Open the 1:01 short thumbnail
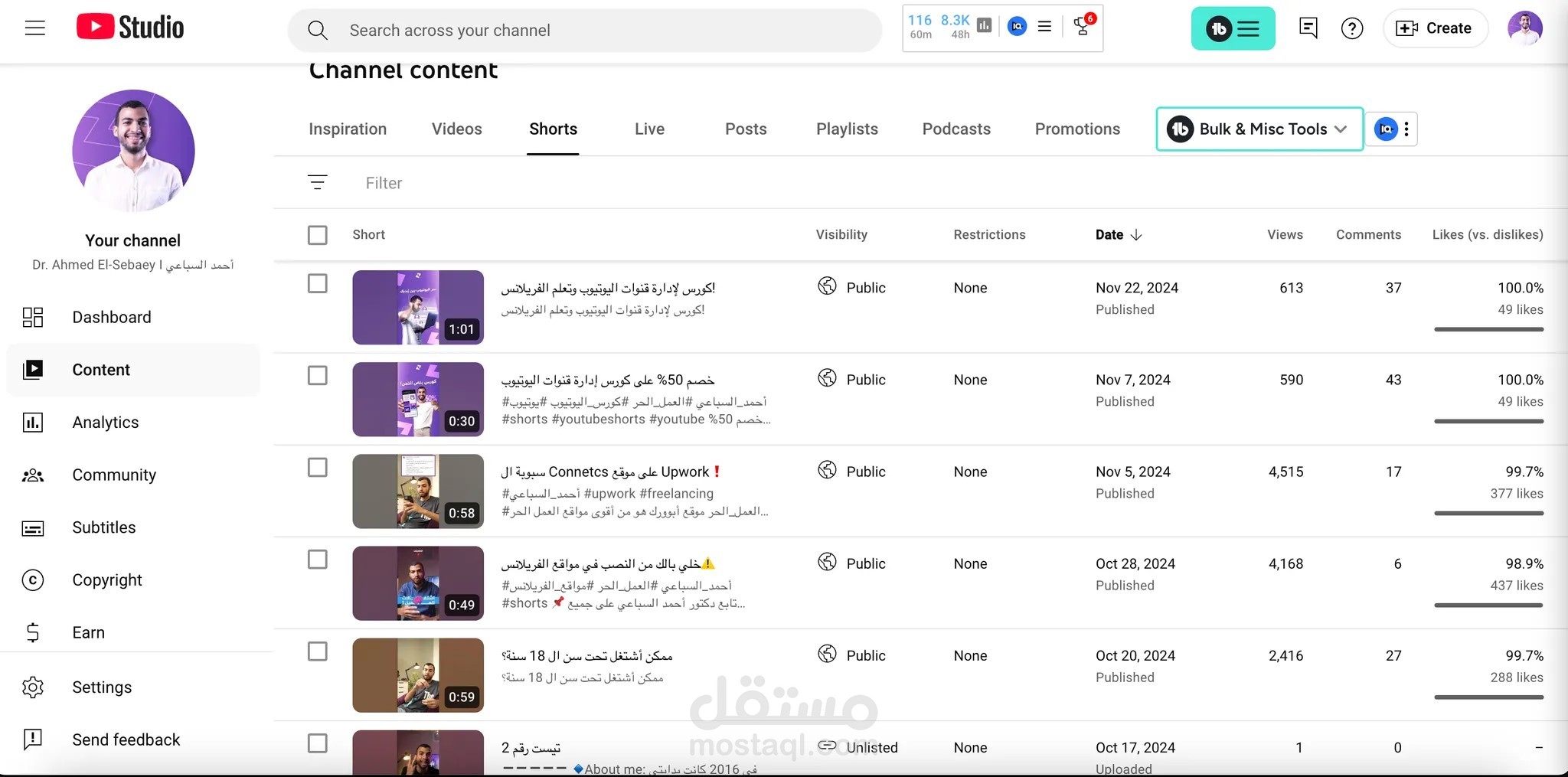Image resolution: width=1568 pixels, height=777 pixels. (418, 307)
